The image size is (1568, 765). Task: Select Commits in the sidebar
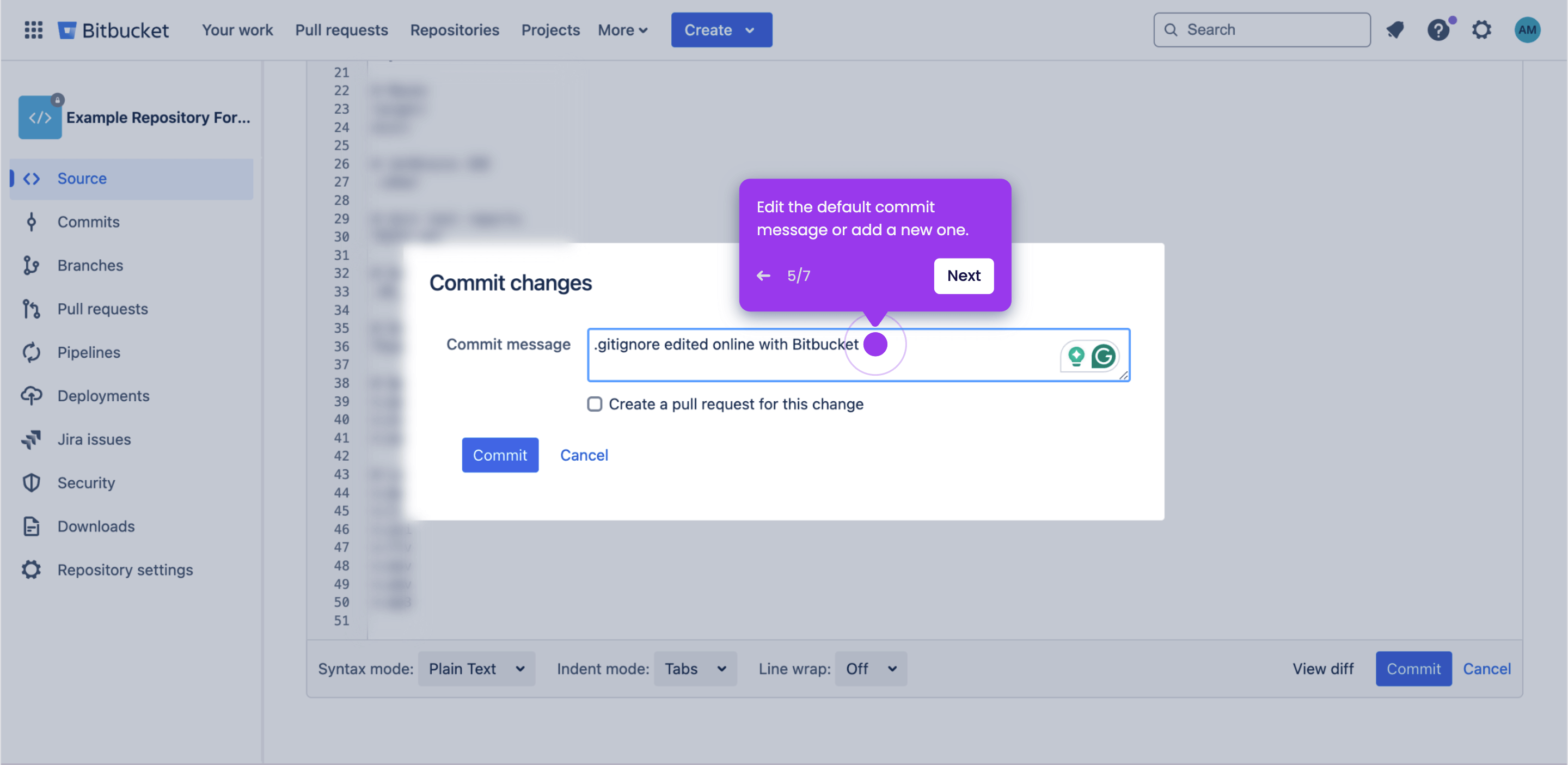click(131, 222)
